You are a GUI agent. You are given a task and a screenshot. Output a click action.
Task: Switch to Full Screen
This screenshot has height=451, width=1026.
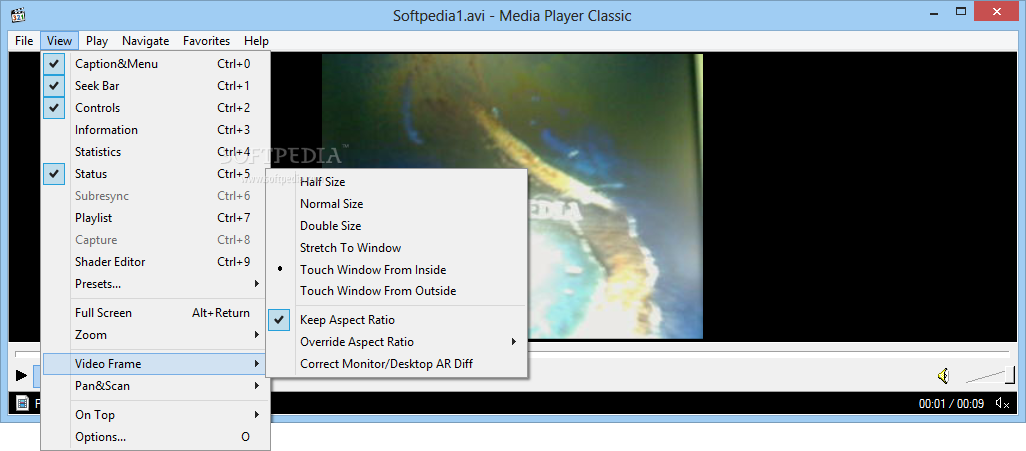pyautogui.click(x=156, y=313)
